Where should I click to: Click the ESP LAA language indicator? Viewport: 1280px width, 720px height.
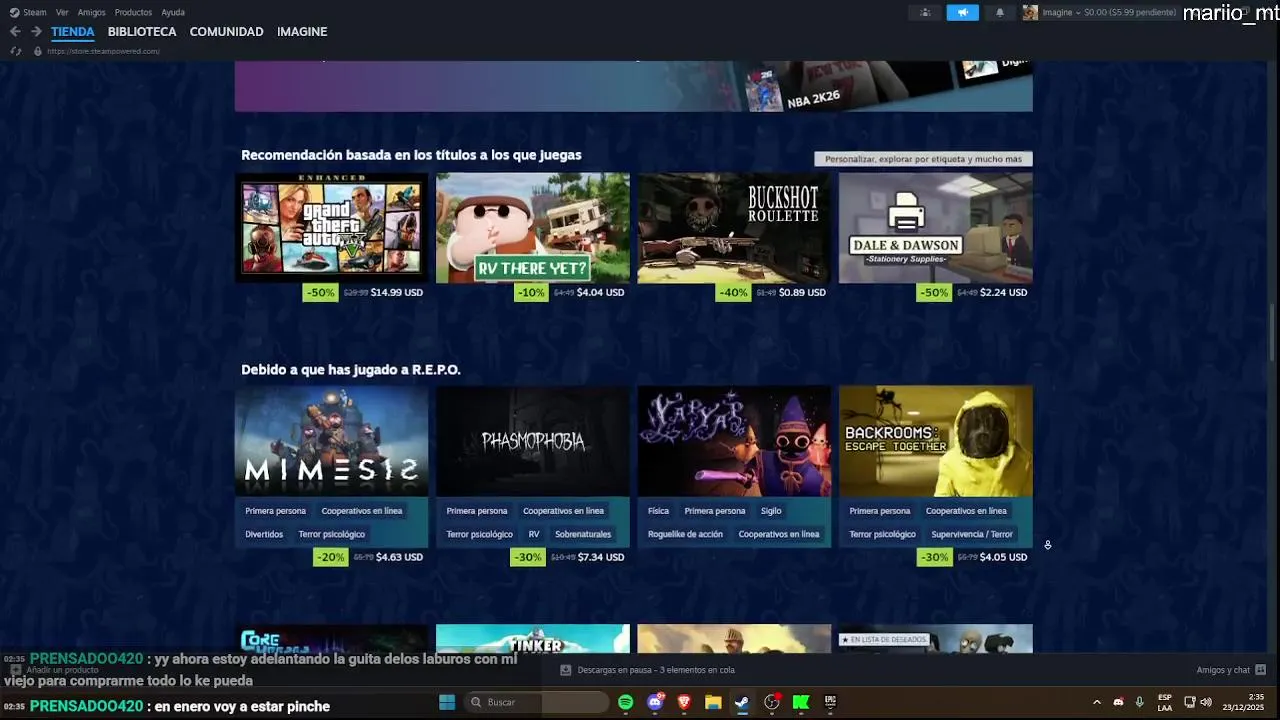tap(1165, 702)
